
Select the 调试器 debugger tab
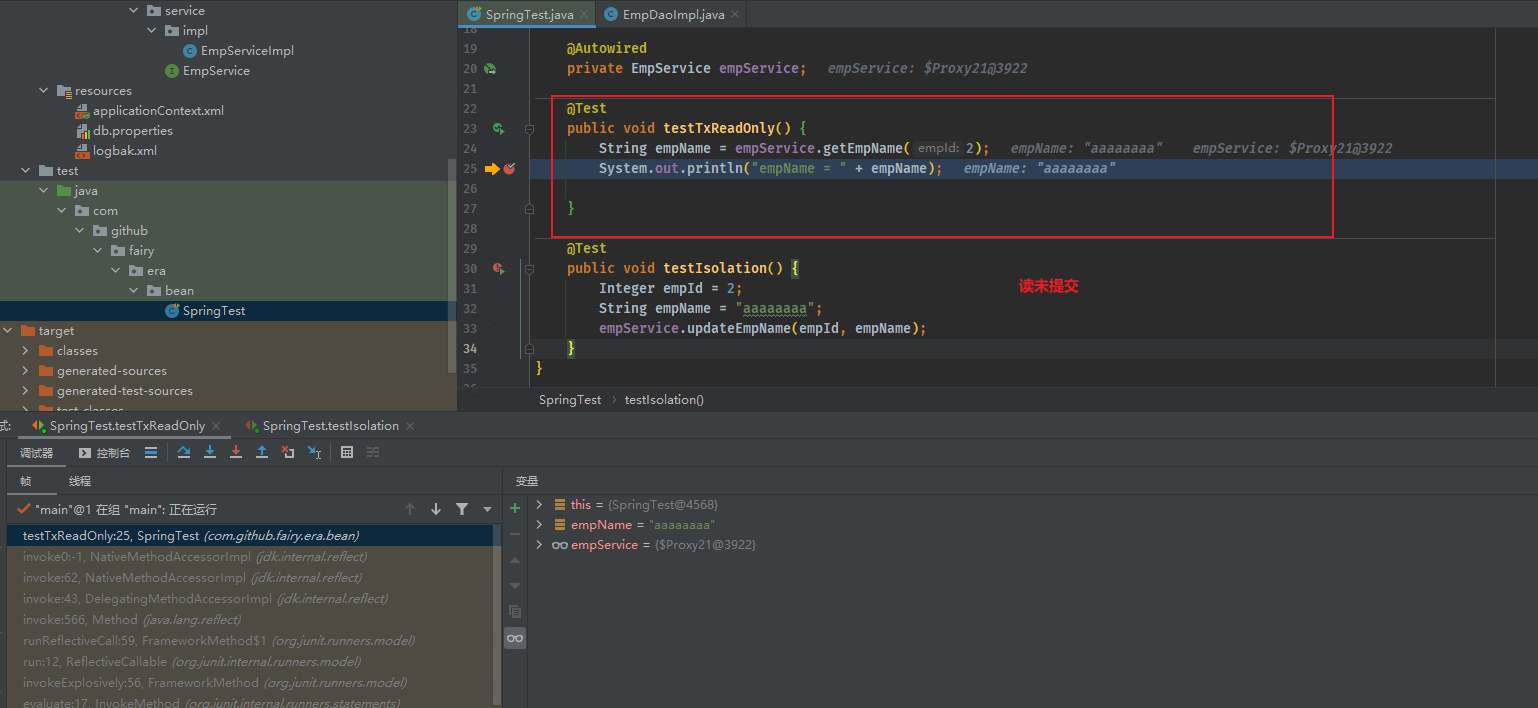[36, 452]
